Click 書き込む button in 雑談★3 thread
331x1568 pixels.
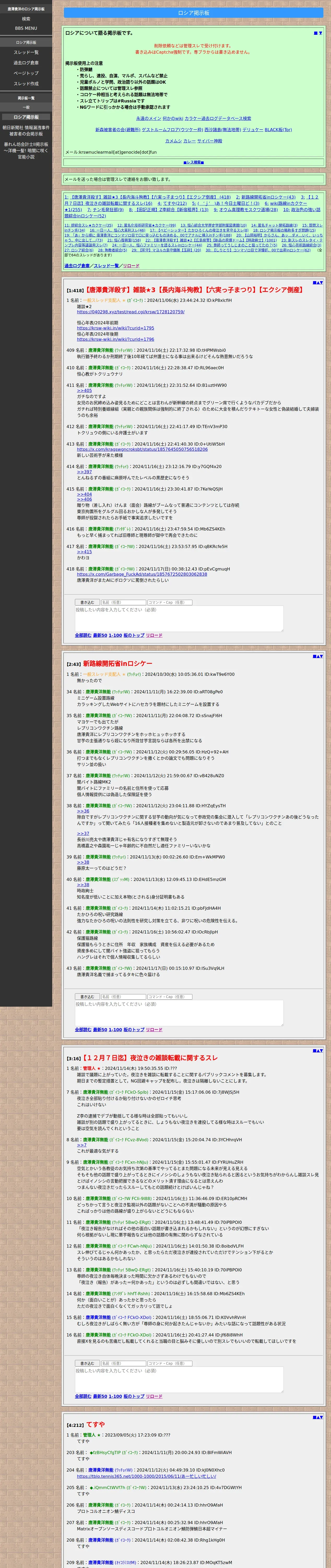pyautogui.click(x=87, y=603)
